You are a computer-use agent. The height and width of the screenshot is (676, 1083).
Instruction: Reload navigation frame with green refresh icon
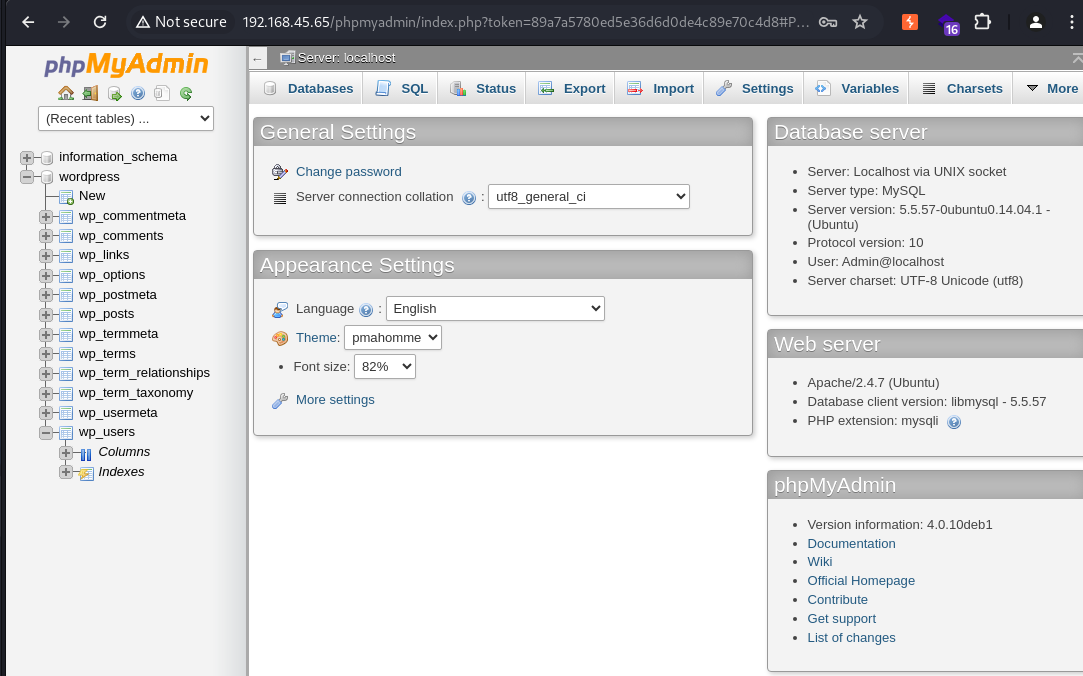coord(186,93)
